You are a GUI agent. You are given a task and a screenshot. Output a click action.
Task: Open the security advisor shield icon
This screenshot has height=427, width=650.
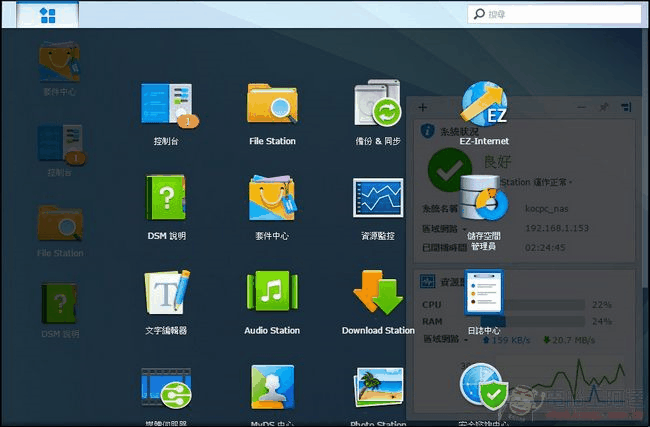(x=484, y=386)
